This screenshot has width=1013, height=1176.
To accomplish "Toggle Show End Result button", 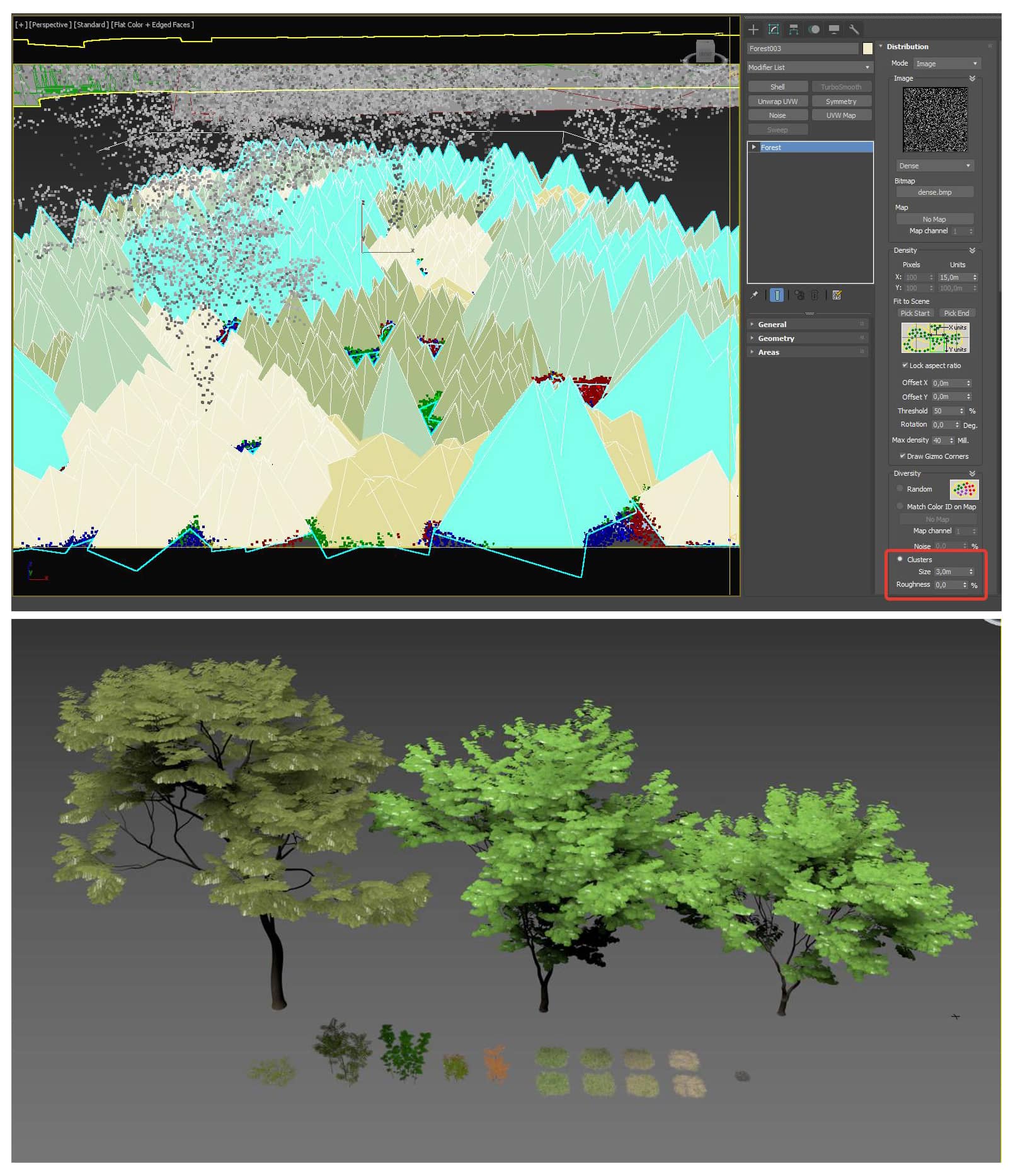I will point(777,295).
